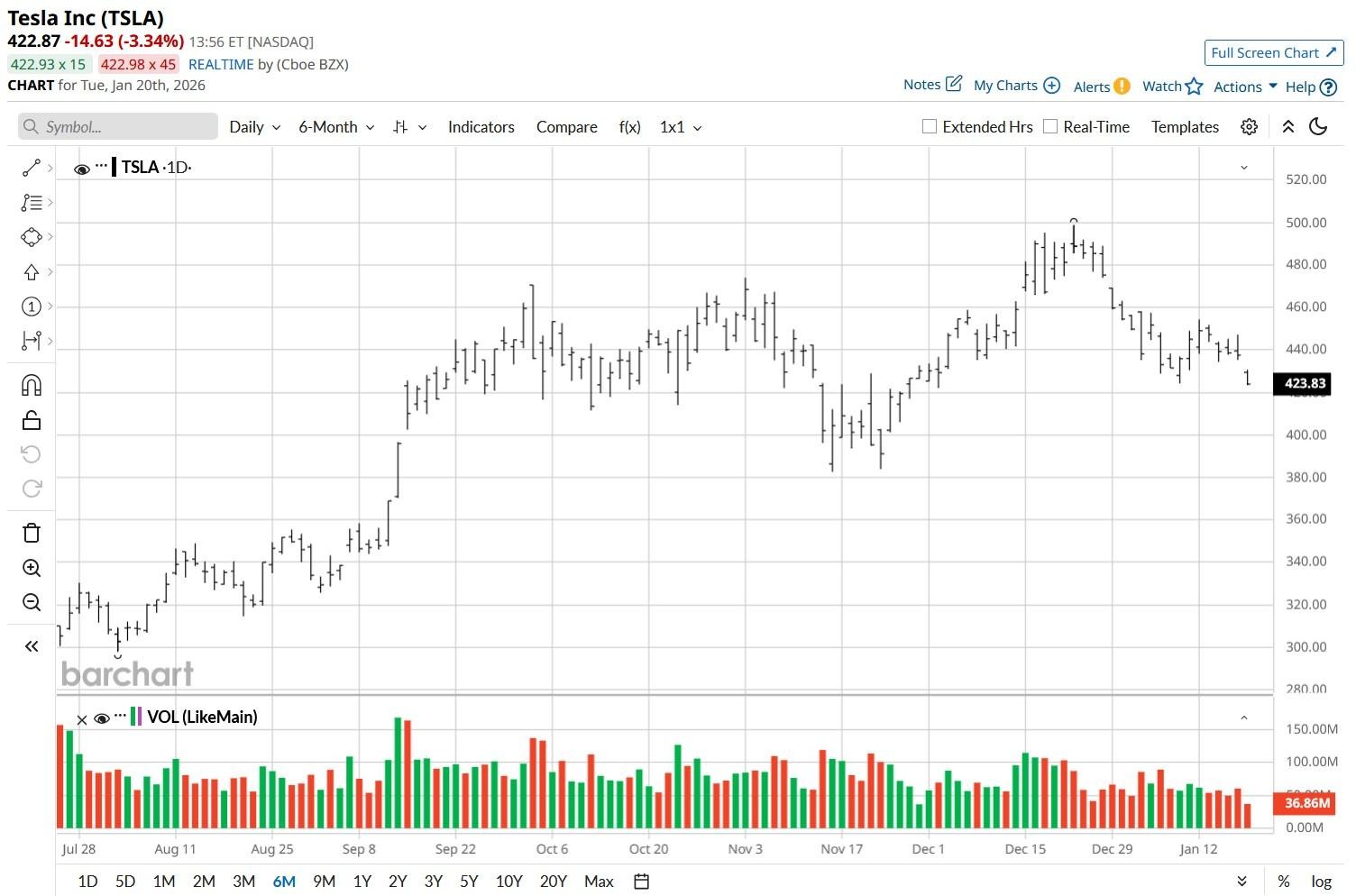Click the Full Screen Chart button
The image size is (1356, 896).
1274,52
